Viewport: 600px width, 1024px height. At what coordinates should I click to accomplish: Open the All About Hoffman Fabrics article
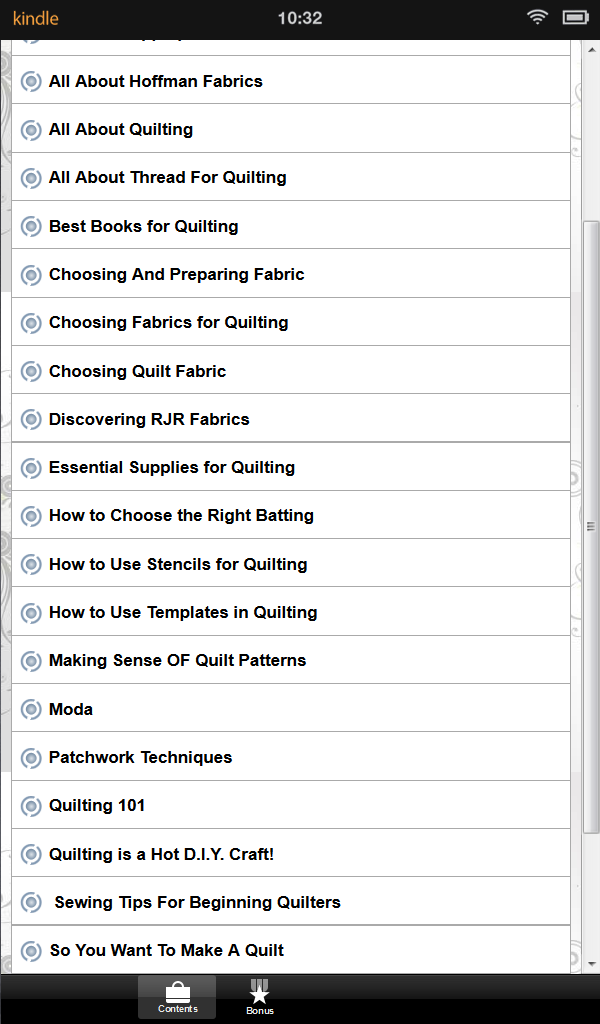(155, 81)
